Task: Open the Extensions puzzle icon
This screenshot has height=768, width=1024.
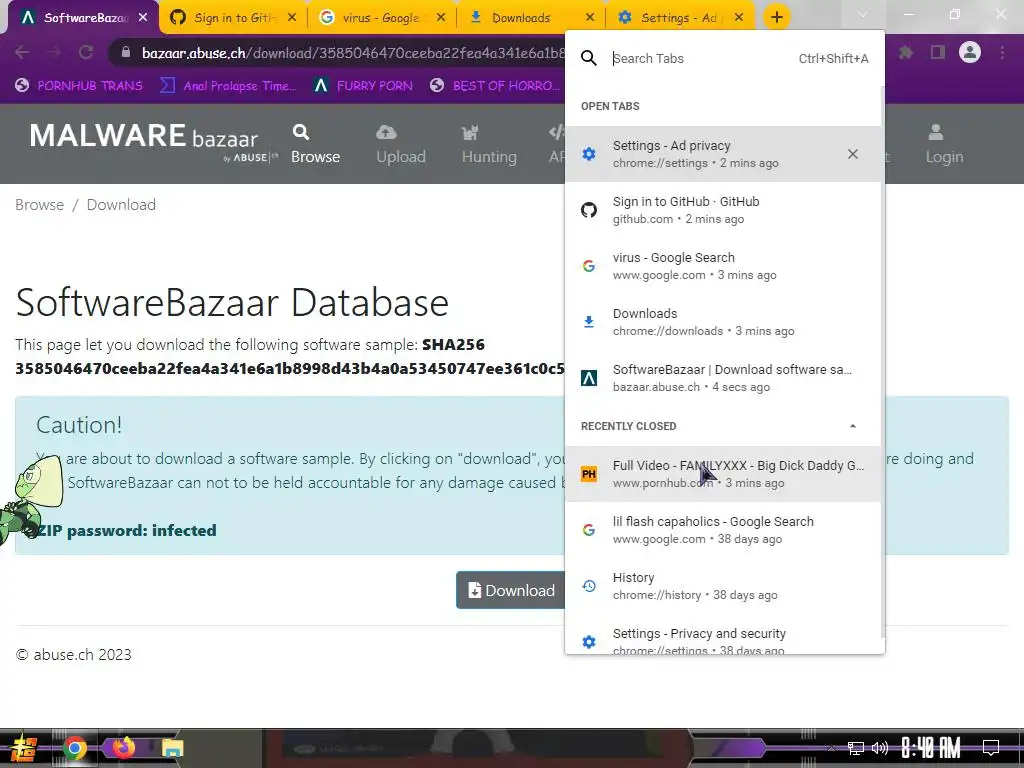Action: point(906,52)
